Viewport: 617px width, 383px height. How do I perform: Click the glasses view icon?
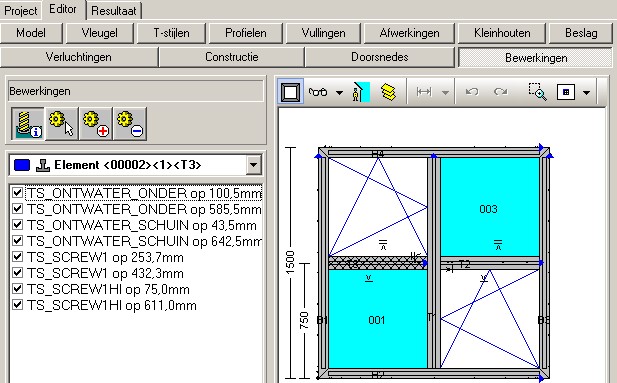click(318, 92)
